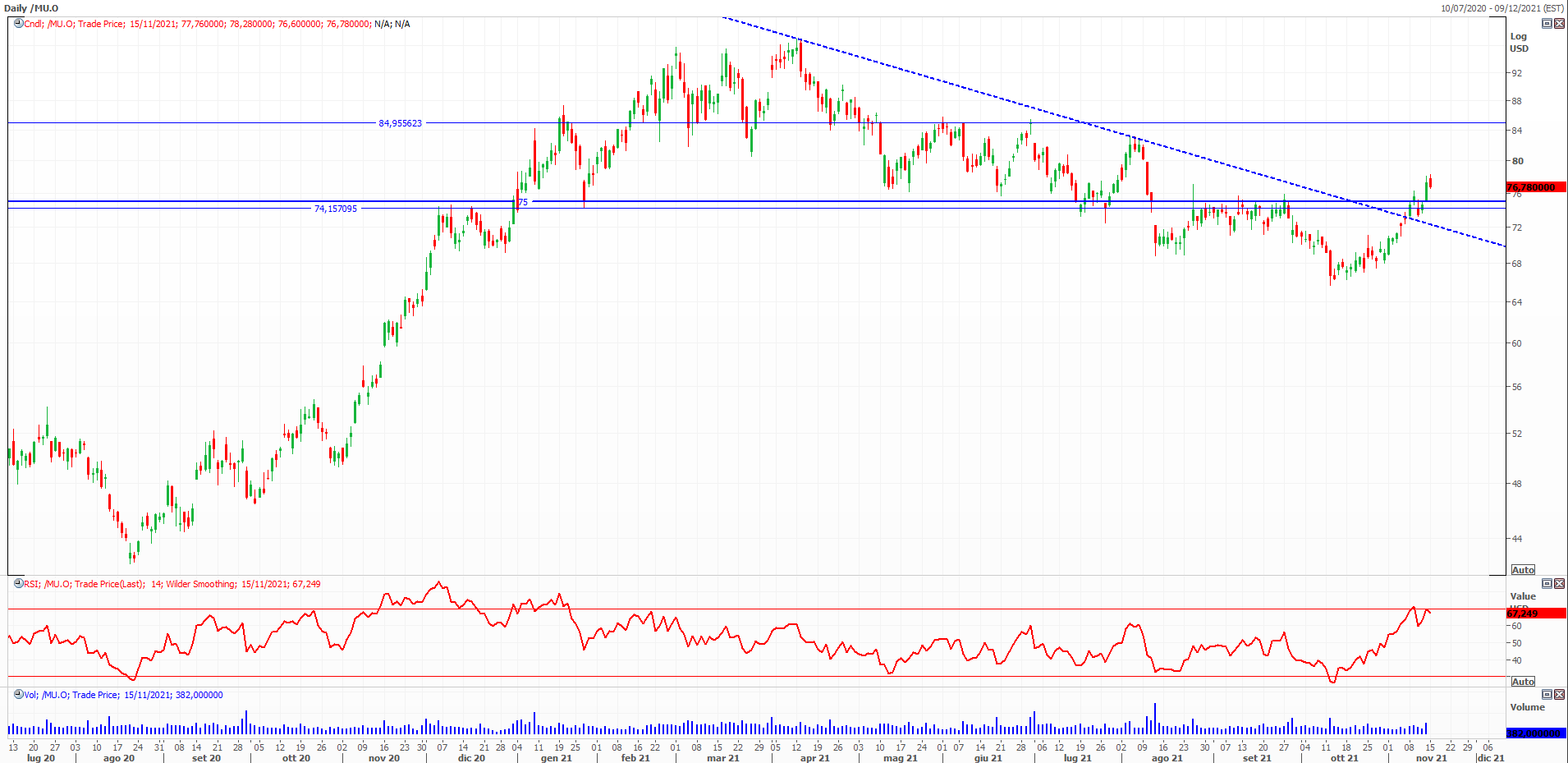Click the Vol /MU.O Trade Price legend
The height and width of the screenshot is (763, 1568).
(x=123, y=695)
